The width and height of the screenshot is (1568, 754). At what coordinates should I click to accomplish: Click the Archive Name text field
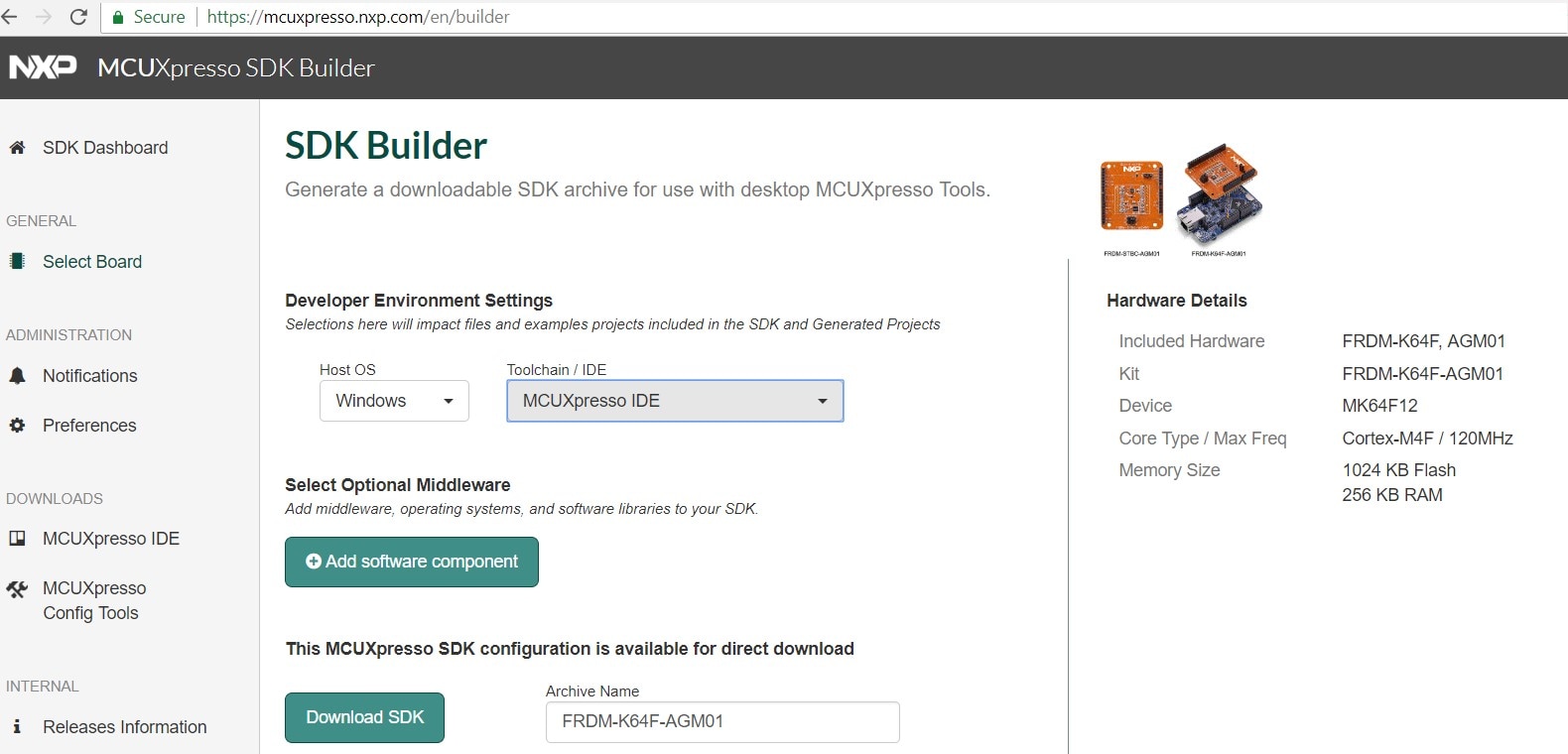pyautogui.click(x=722, y=722)
